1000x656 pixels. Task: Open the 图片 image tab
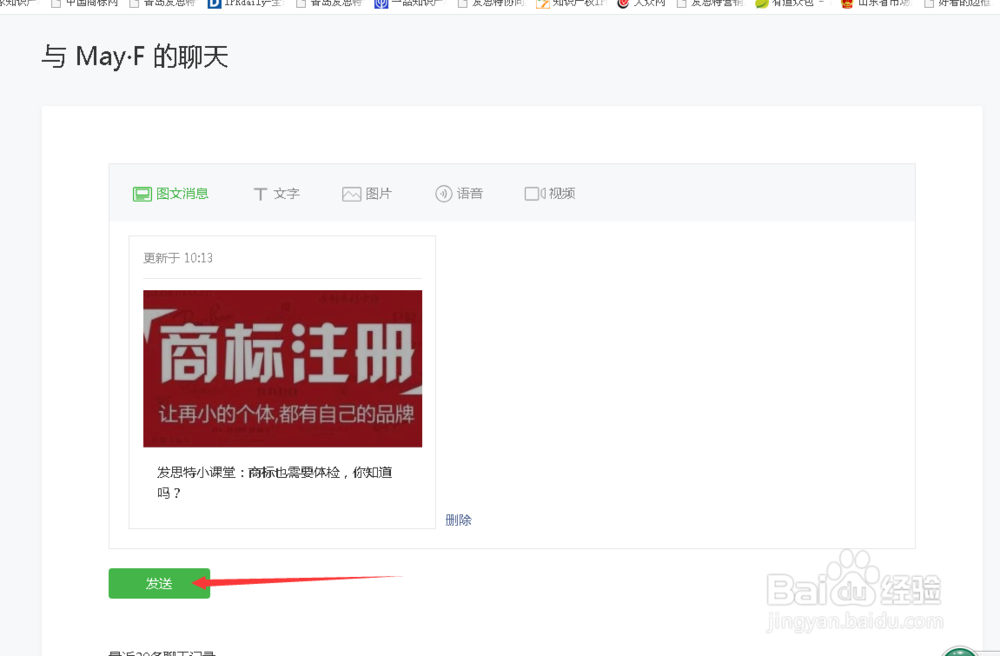(367, 194)
